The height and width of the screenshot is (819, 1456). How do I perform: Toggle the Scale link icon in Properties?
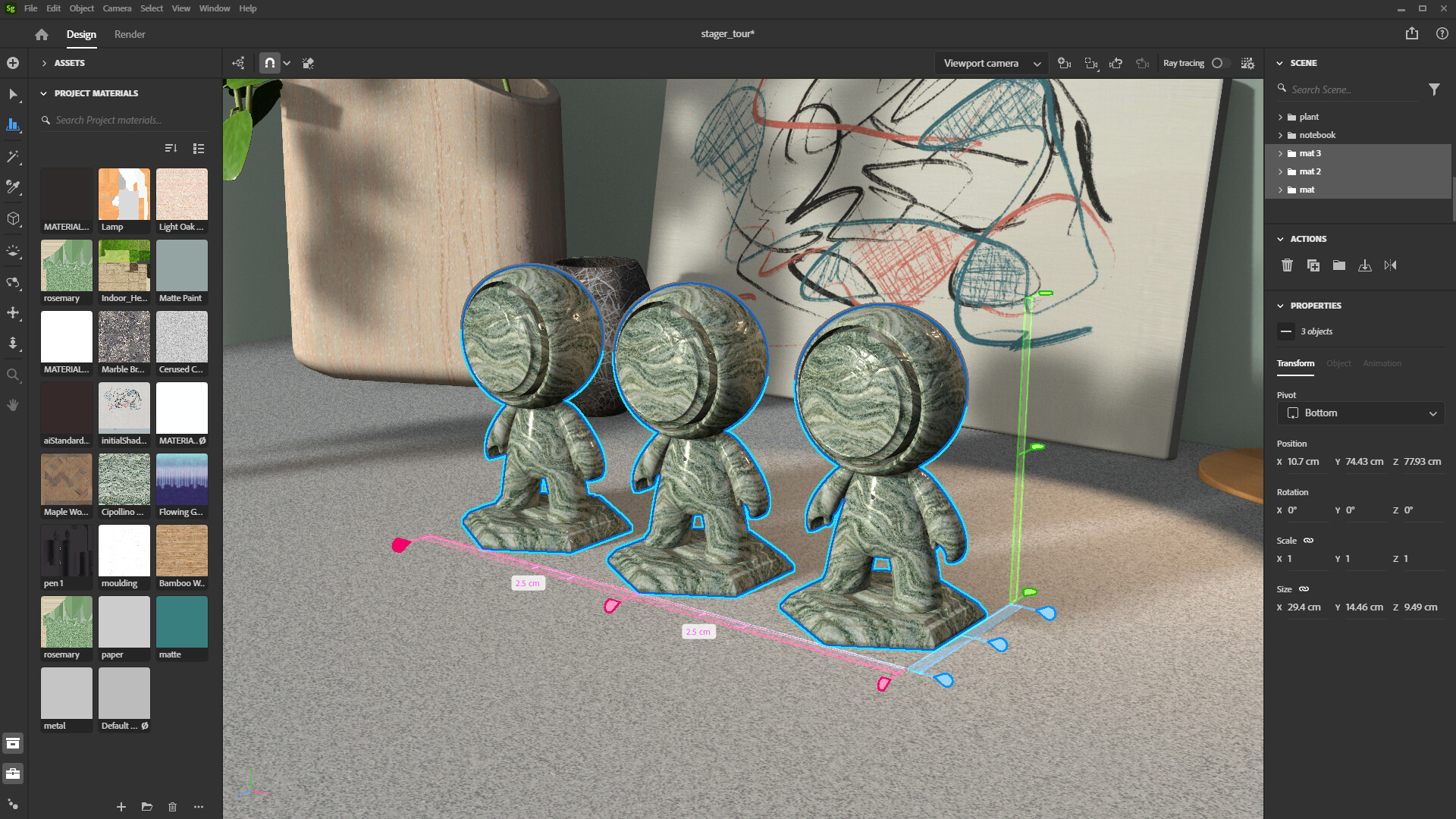1307,540
